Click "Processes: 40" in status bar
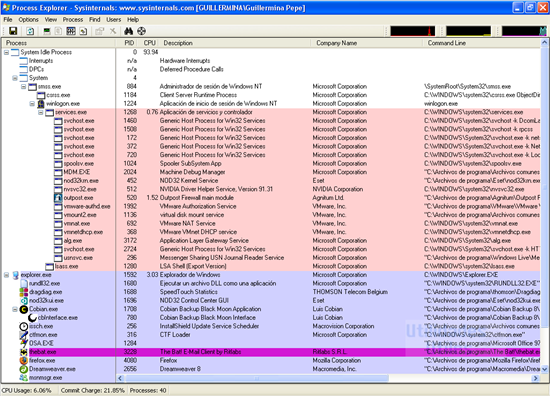 pyautogui.click(x=148, y=390)
